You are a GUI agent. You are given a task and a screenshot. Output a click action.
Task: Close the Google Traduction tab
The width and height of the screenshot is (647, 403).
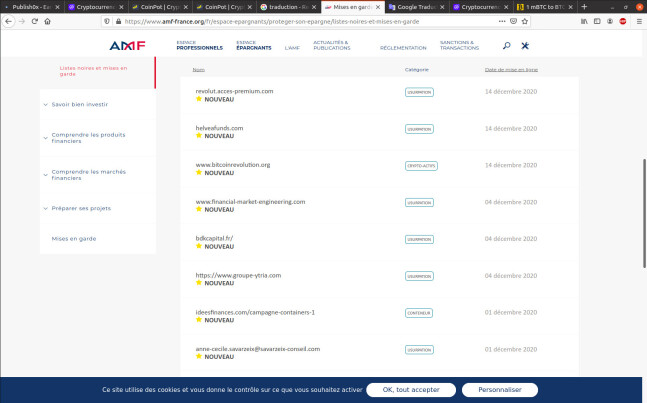[442, 7]
